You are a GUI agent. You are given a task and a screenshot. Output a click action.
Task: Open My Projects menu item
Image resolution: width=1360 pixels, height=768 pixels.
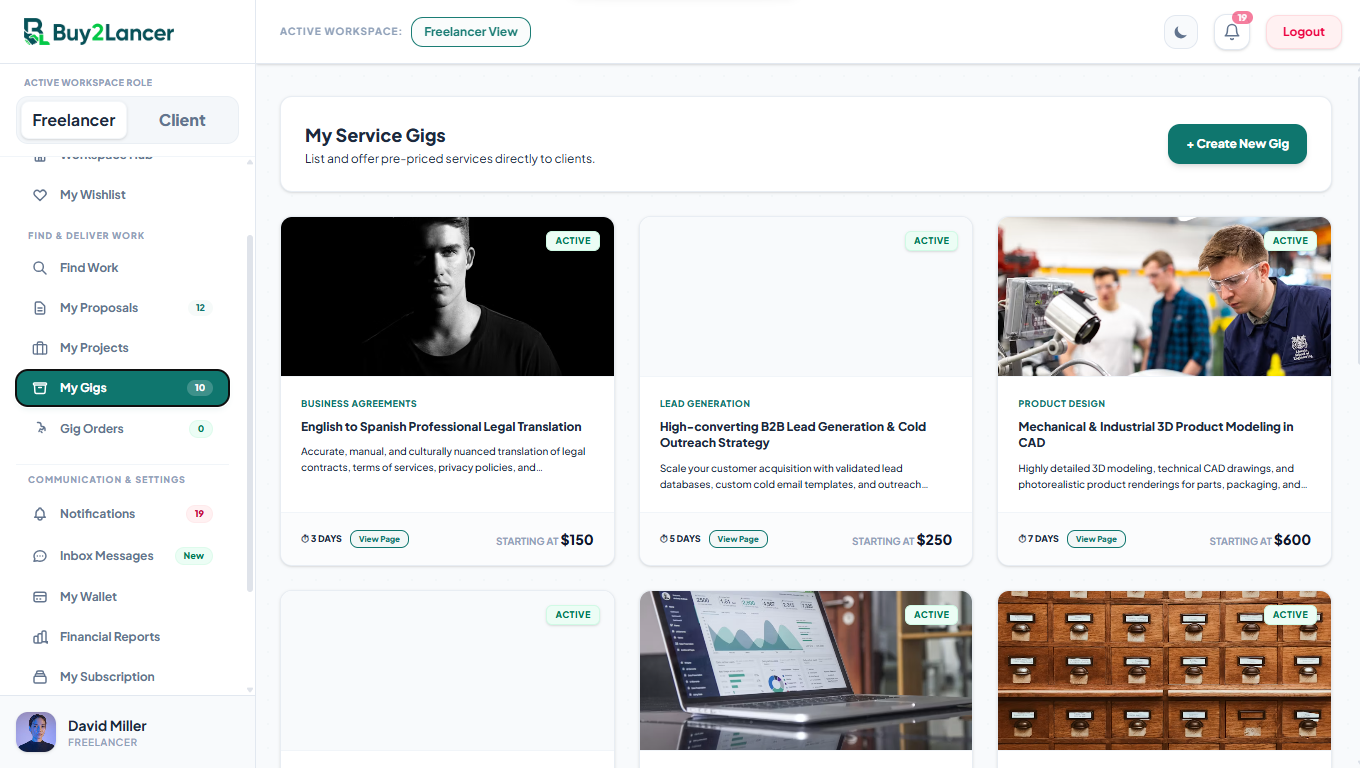[x=122, y=348]
